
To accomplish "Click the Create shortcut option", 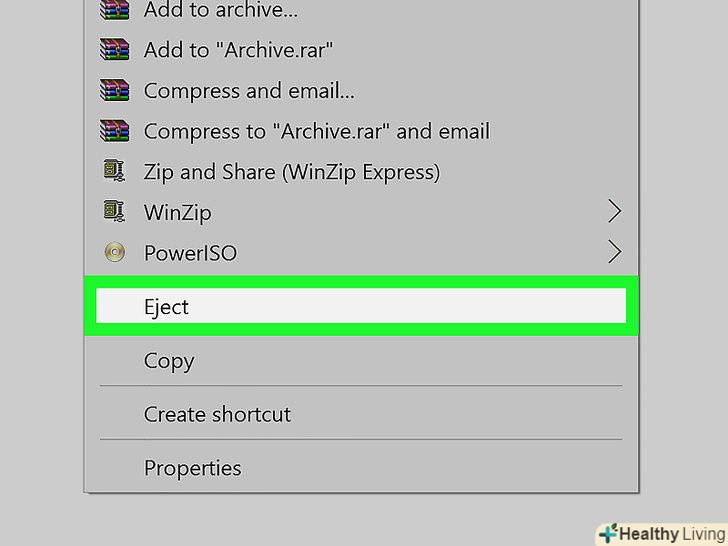I will pyautogui.click(x=217, y=414).
